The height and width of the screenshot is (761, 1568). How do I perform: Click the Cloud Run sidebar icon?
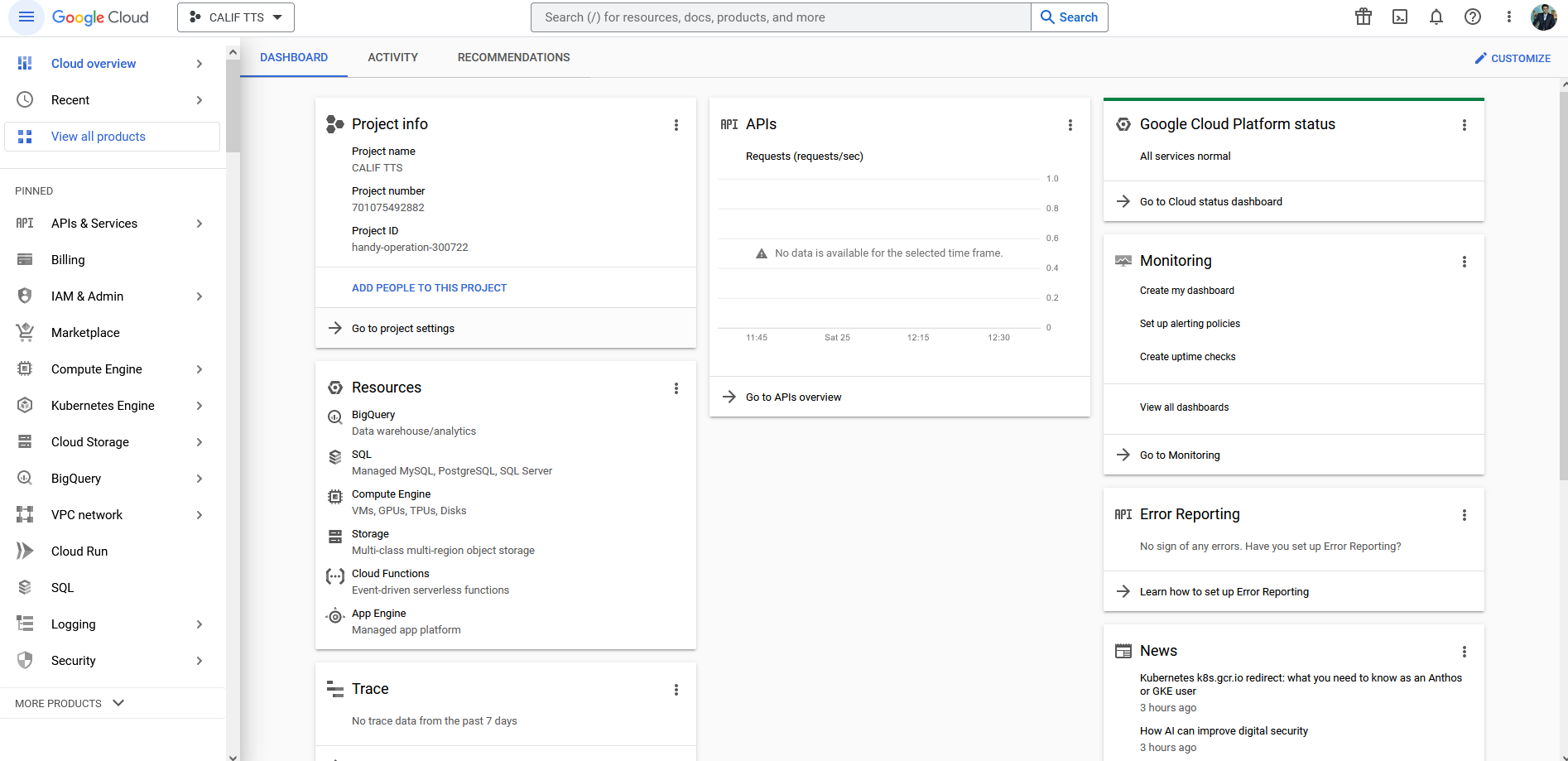coord(25,551)
